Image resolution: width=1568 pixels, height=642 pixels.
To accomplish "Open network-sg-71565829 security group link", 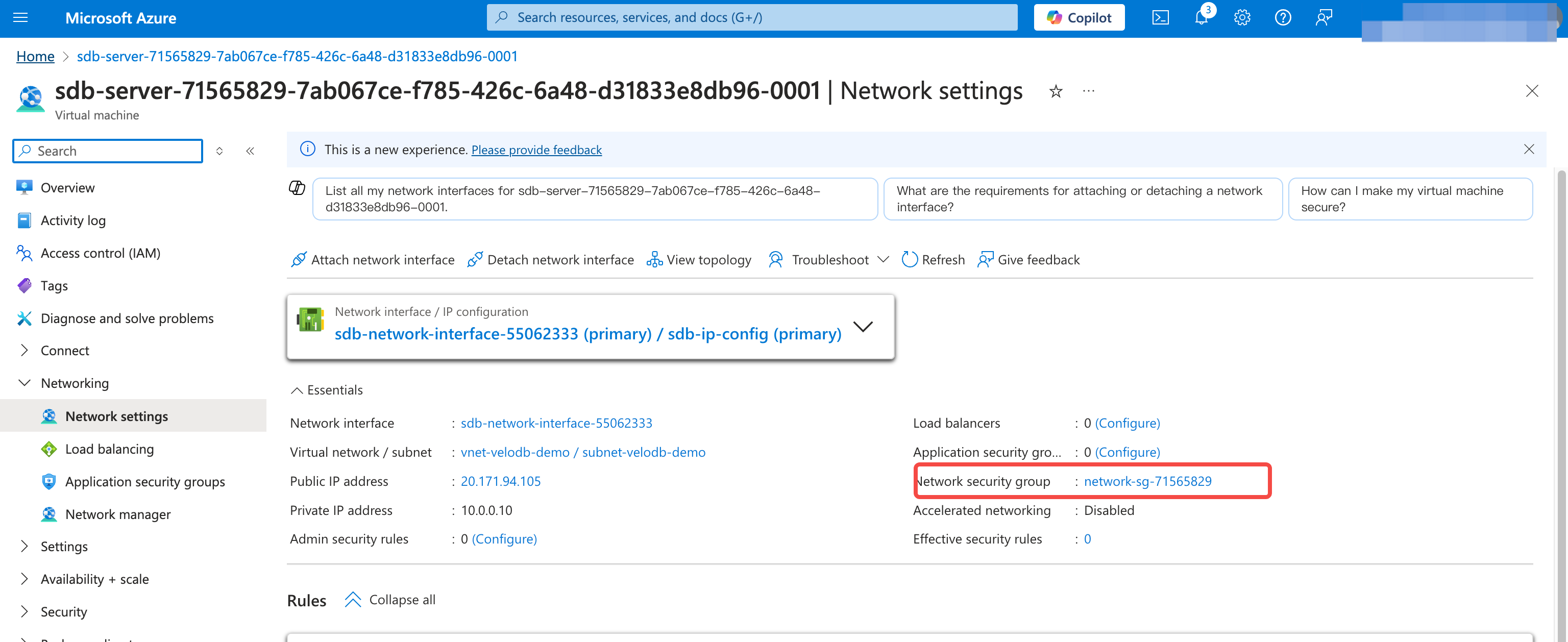I will (1147, 481).
